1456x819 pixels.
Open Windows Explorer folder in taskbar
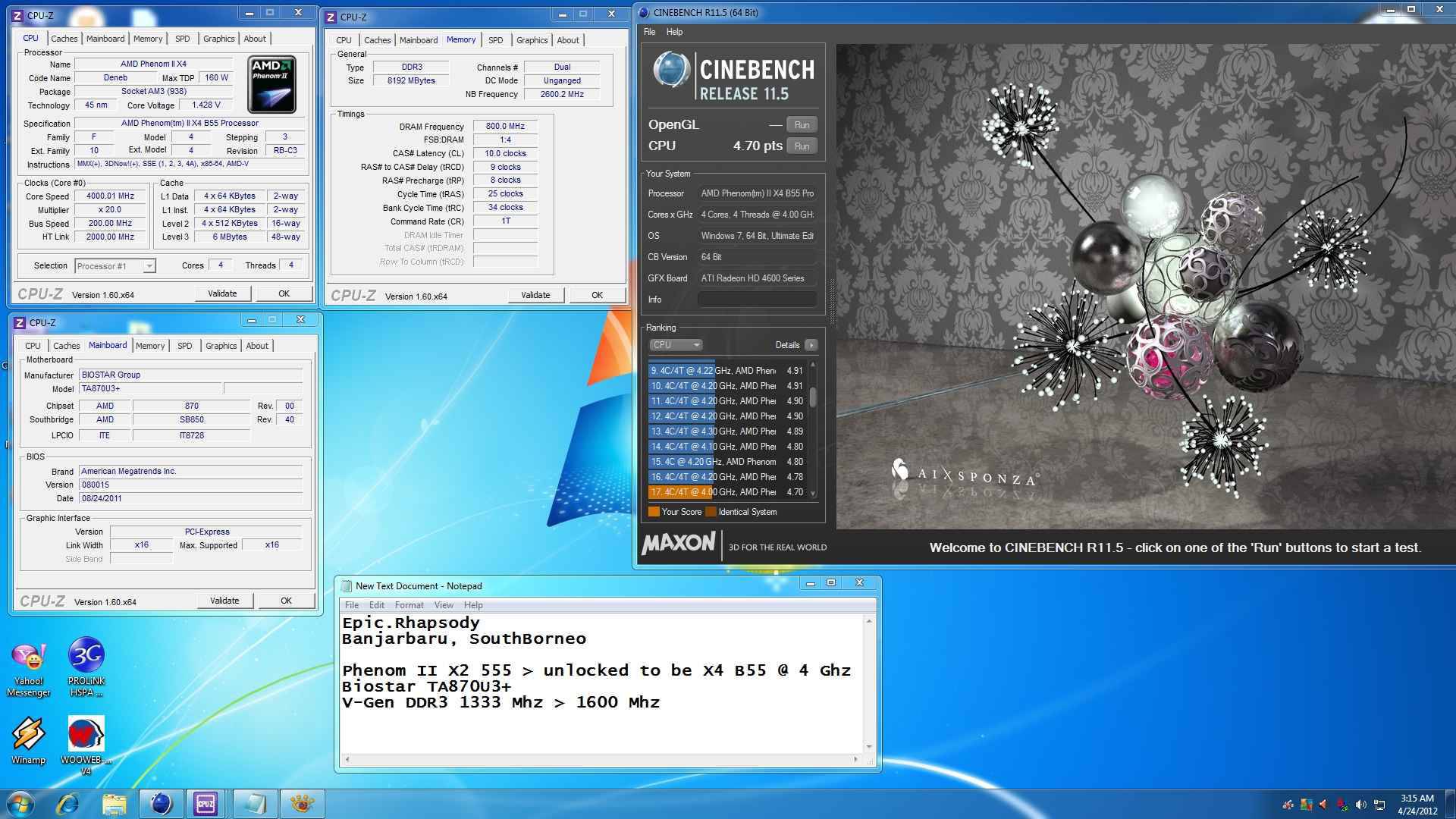(x=115, y=804)
